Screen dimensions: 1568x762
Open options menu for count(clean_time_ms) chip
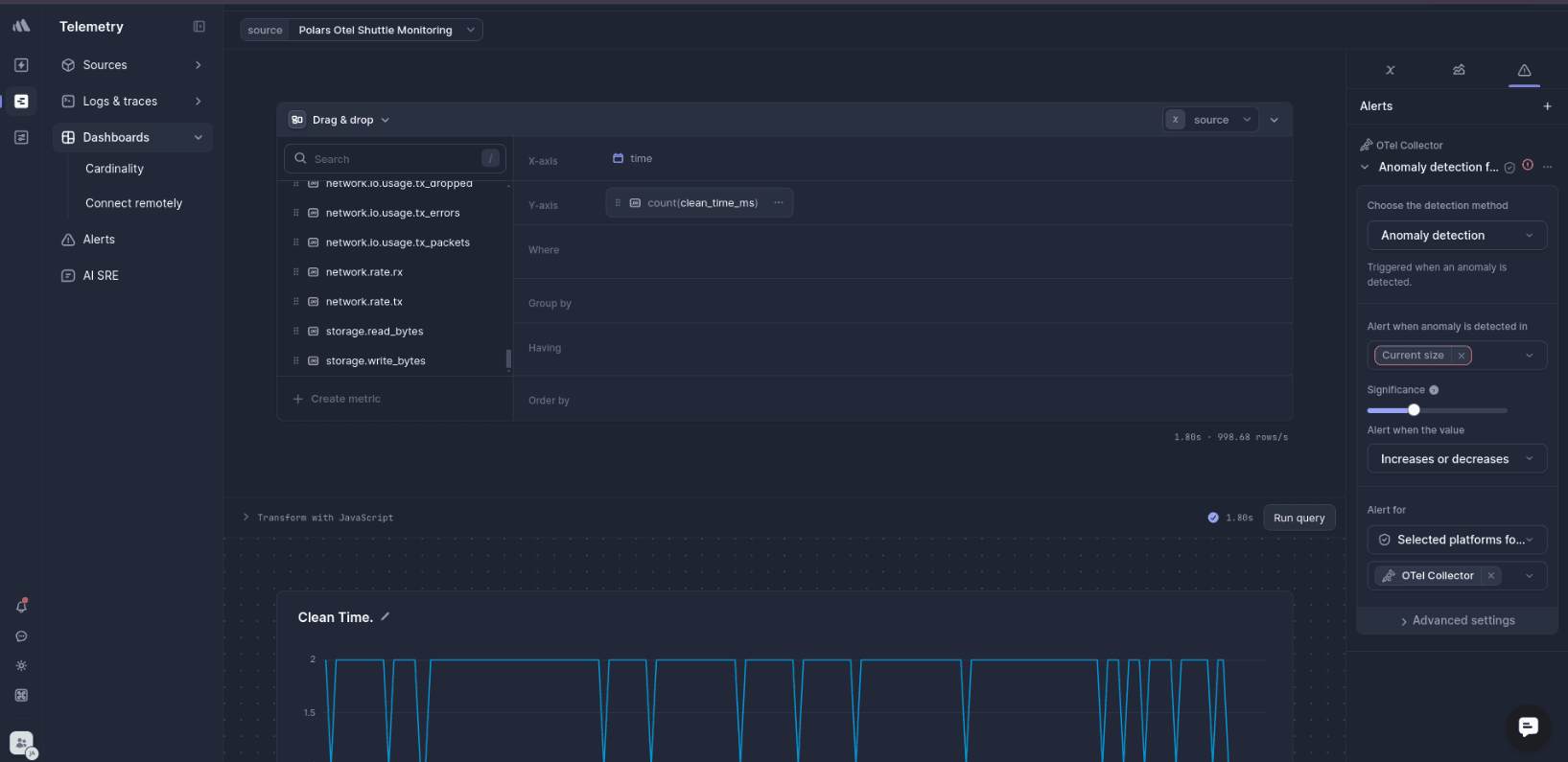click(x=779, y=203)
